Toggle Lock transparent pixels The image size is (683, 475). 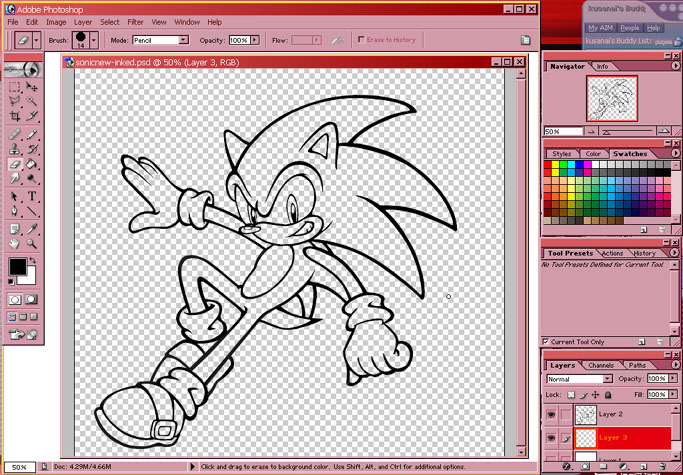click(571, 395)
